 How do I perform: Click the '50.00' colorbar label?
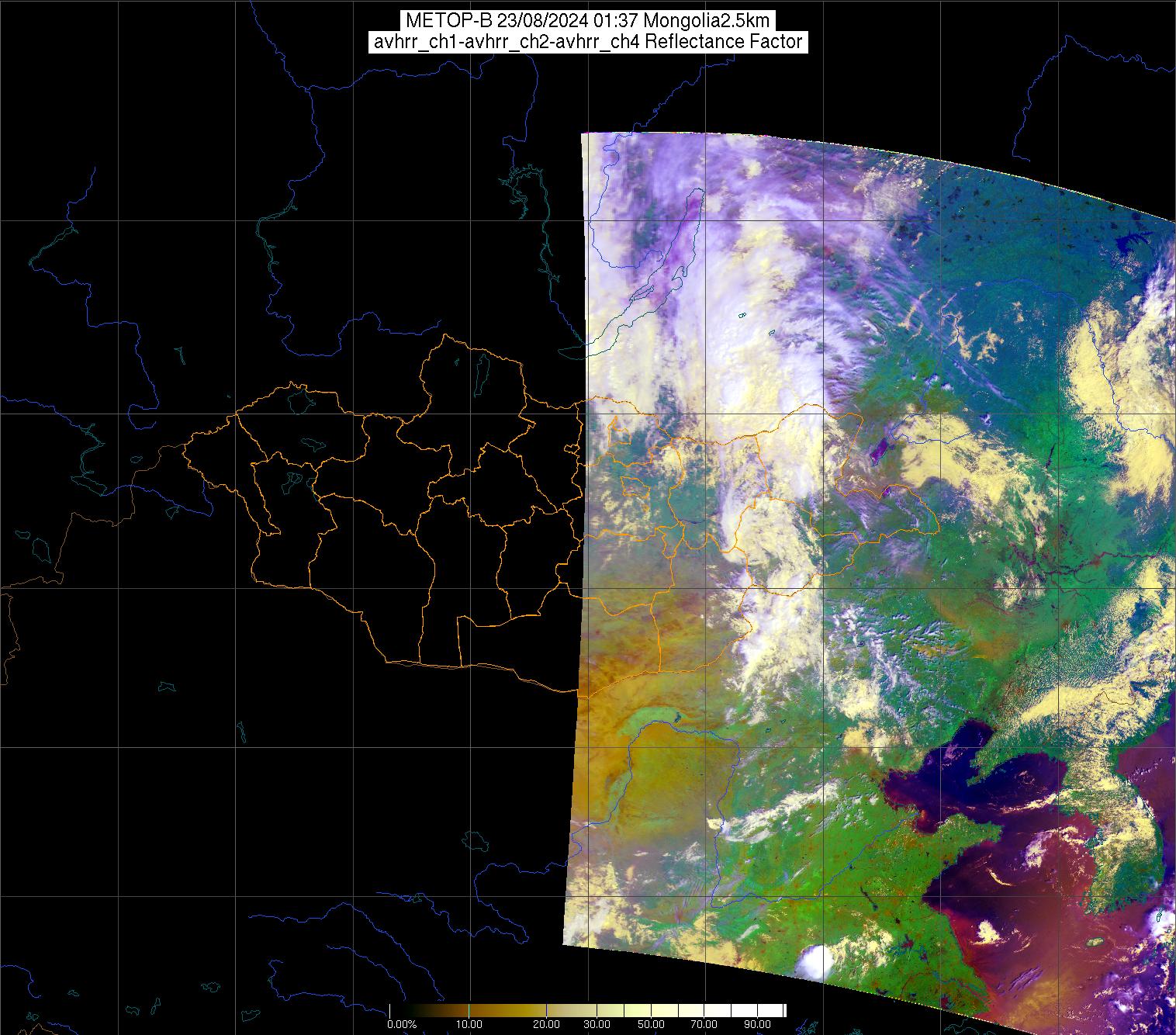click(x=652, y=1024)
